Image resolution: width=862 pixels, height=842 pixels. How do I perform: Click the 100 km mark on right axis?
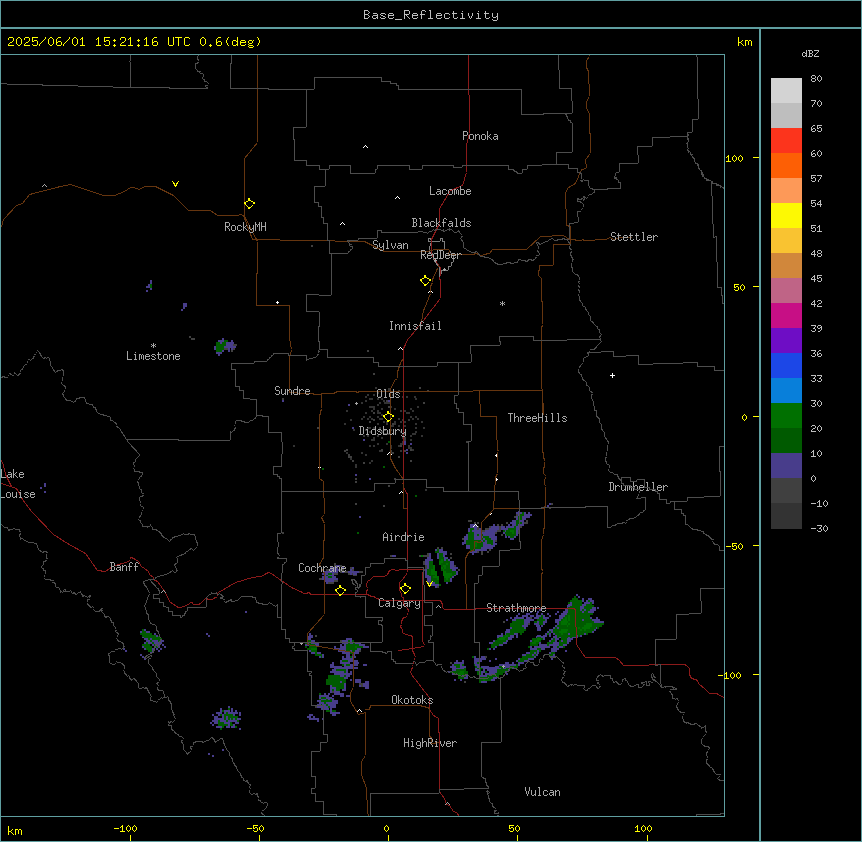tap(734, 158)
